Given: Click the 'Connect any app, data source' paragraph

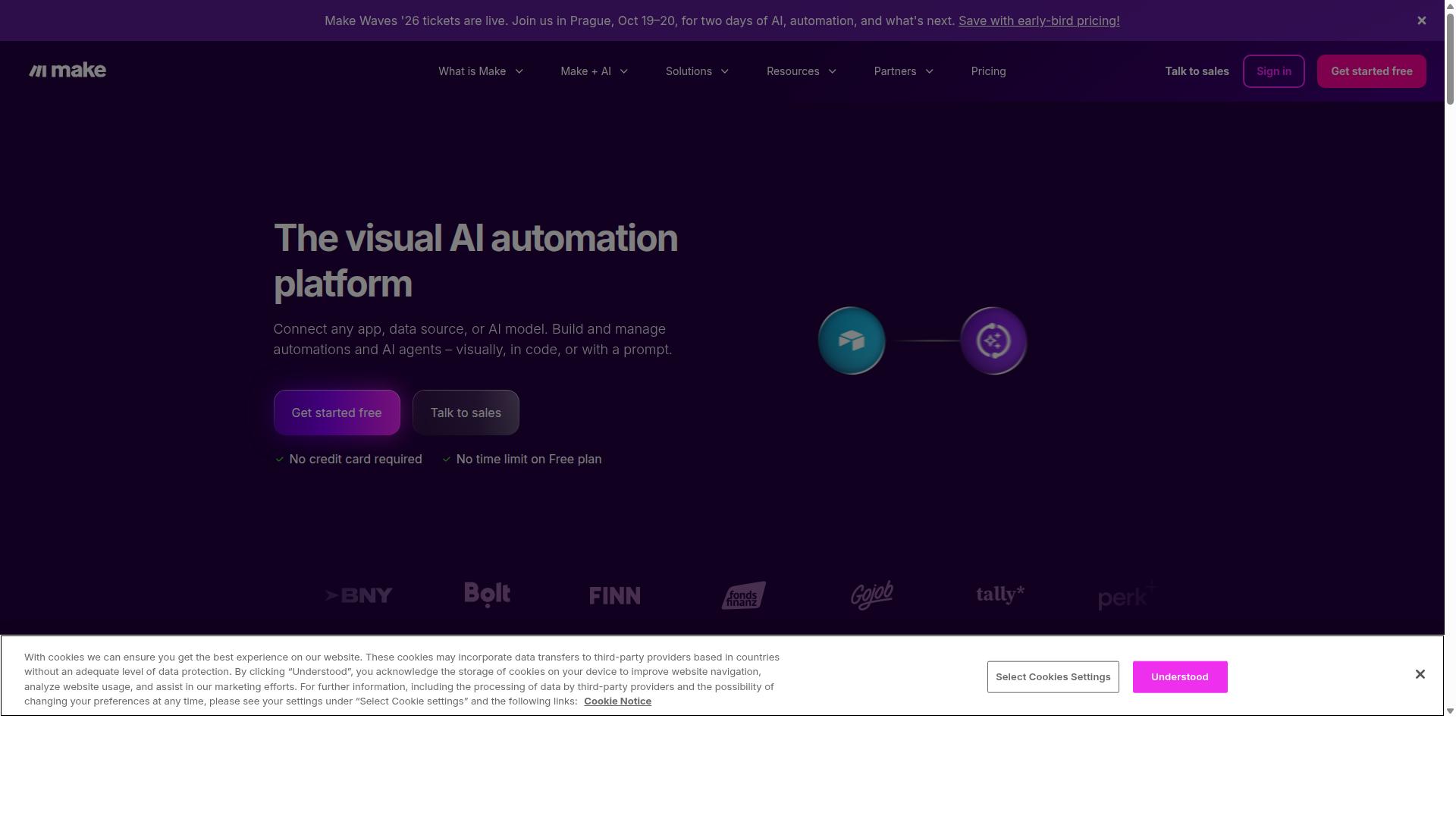Looking at the screenshot, I should pyautogui.click(x=472, y=340).
